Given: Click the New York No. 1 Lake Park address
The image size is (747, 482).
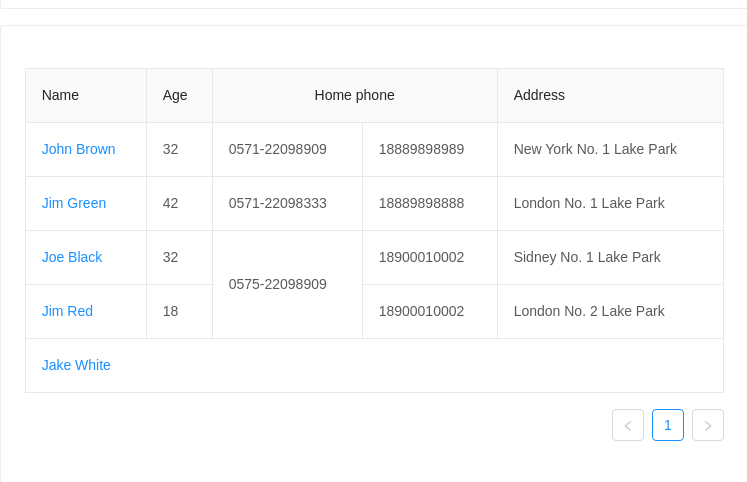Looking at the screenshot, I should [x=595, y=149].
